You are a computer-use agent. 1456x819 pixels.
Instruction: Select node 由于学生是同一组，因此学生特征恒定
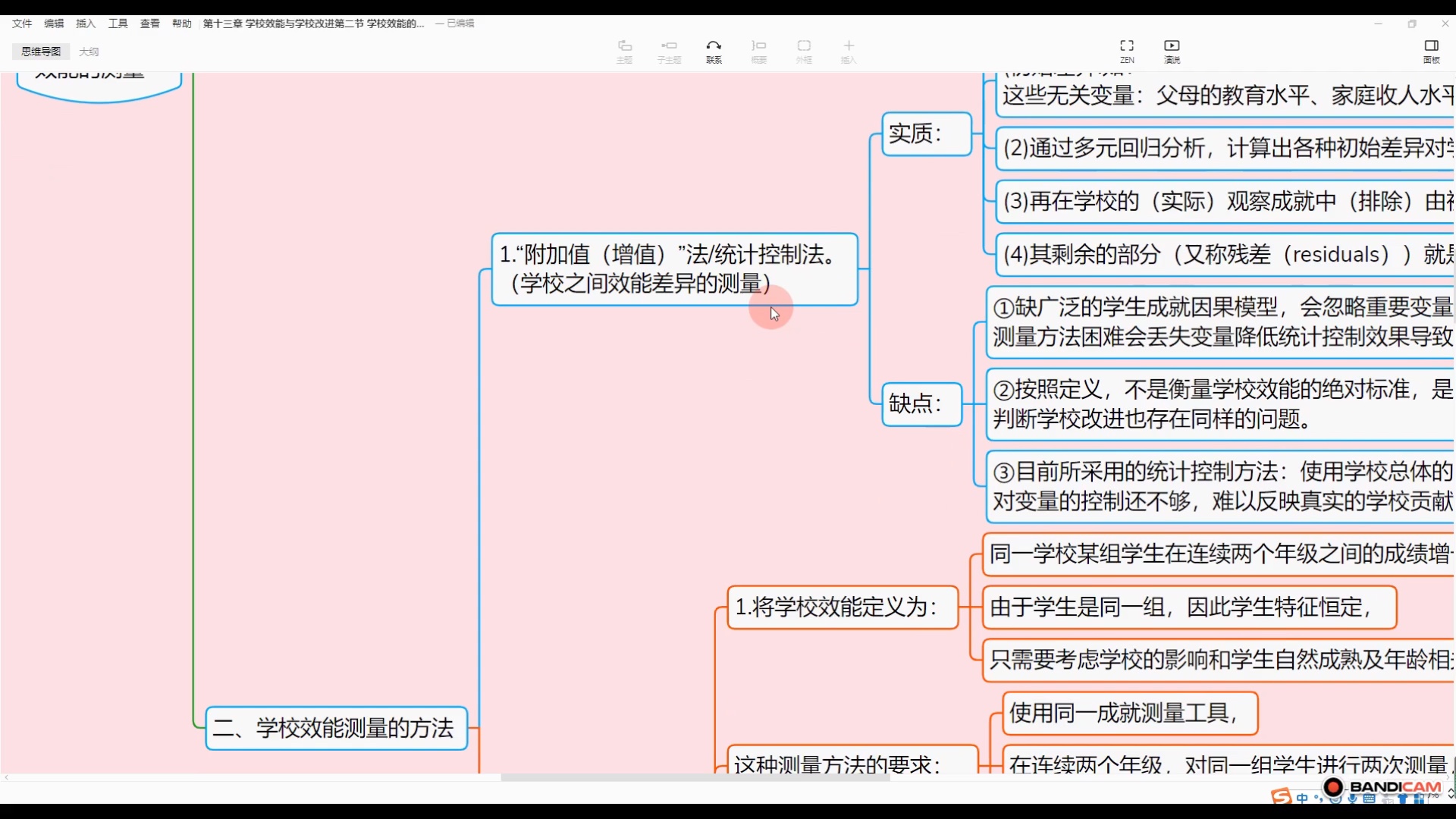(x=1189, y=607)
